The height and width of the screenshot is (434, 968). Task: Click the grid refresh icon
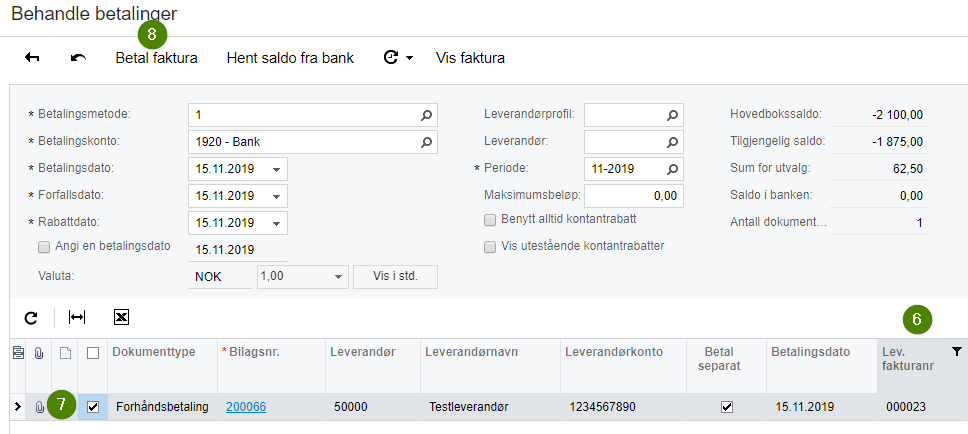coord(31,317)
